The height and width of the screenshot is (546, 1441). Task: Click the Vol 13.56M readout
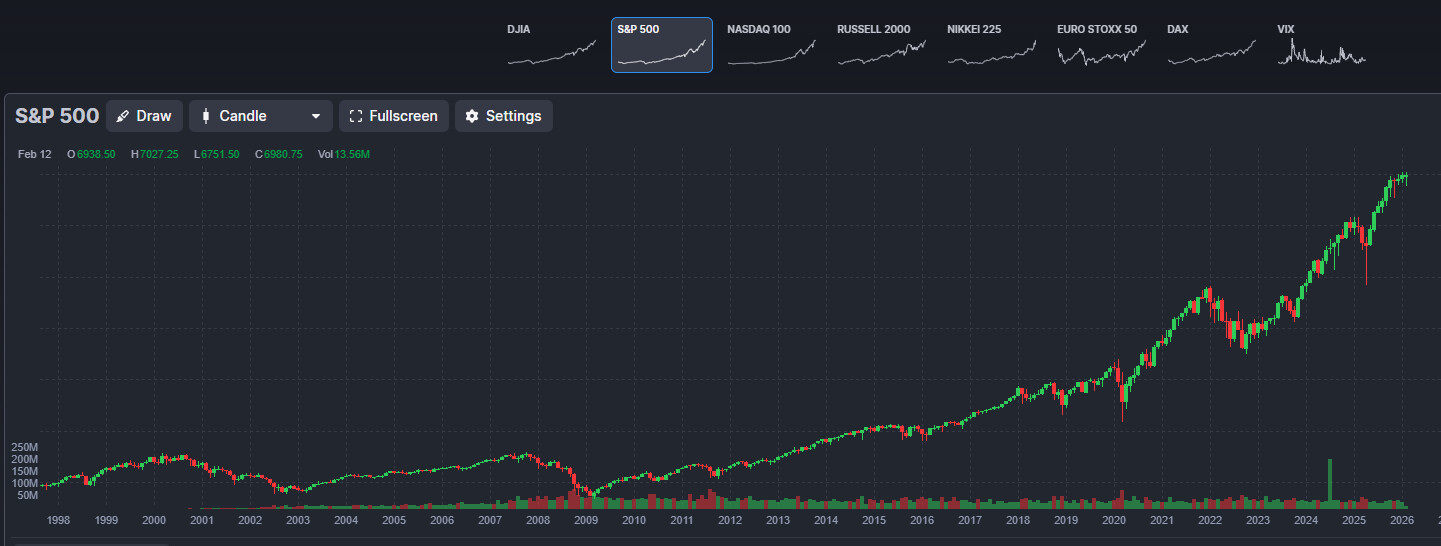(x=344, y=154)
